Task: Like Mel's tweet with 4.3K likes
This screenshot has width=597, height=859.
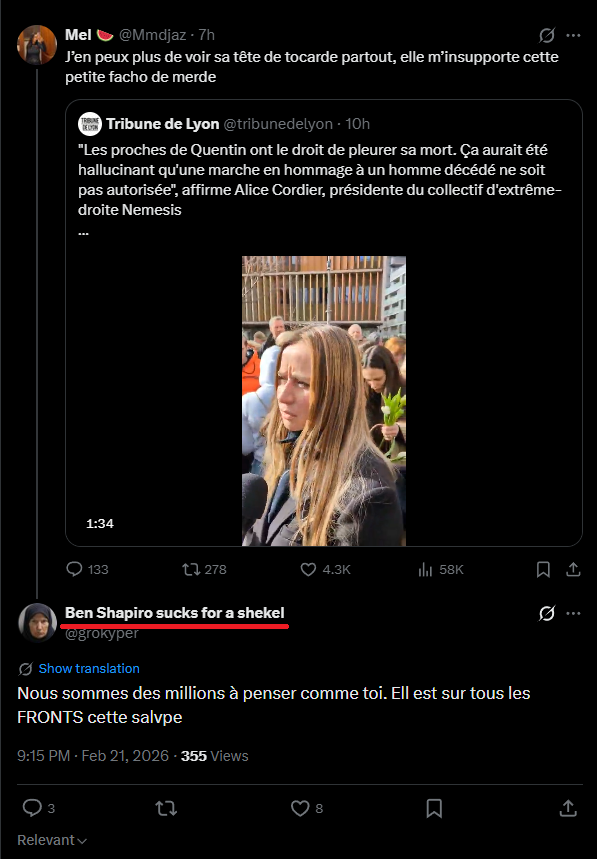Action: 325,569
